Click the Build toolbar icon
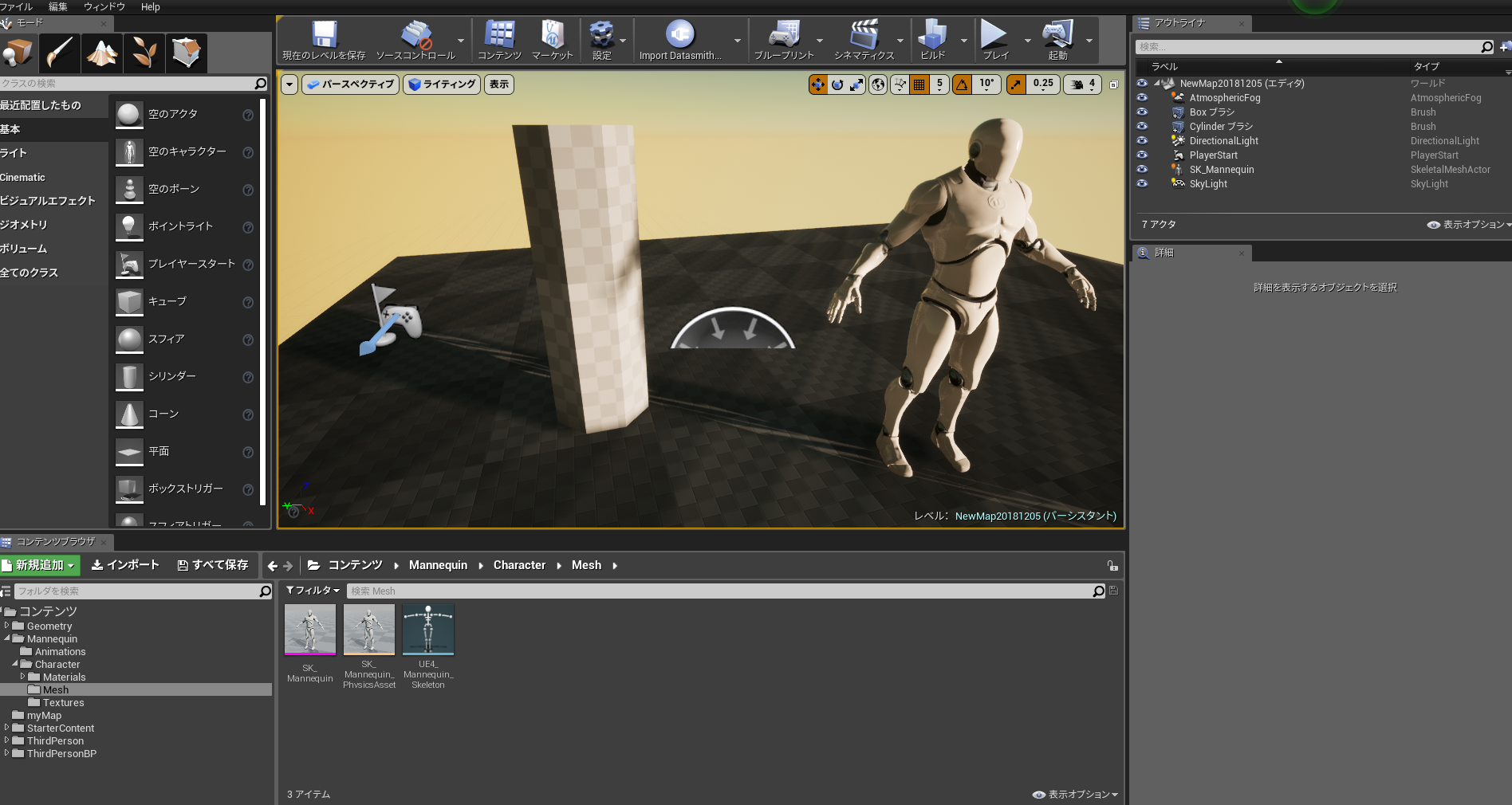 click(x=931, y=36)
